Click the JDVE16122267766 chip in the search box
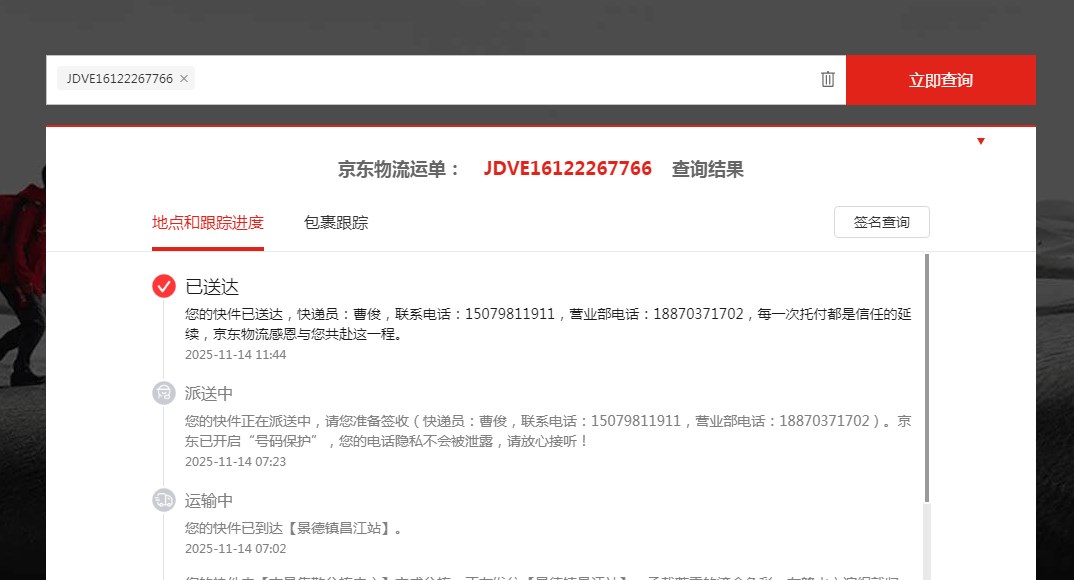The width and height of the screenshot is (1074, 580). (119, 79)
